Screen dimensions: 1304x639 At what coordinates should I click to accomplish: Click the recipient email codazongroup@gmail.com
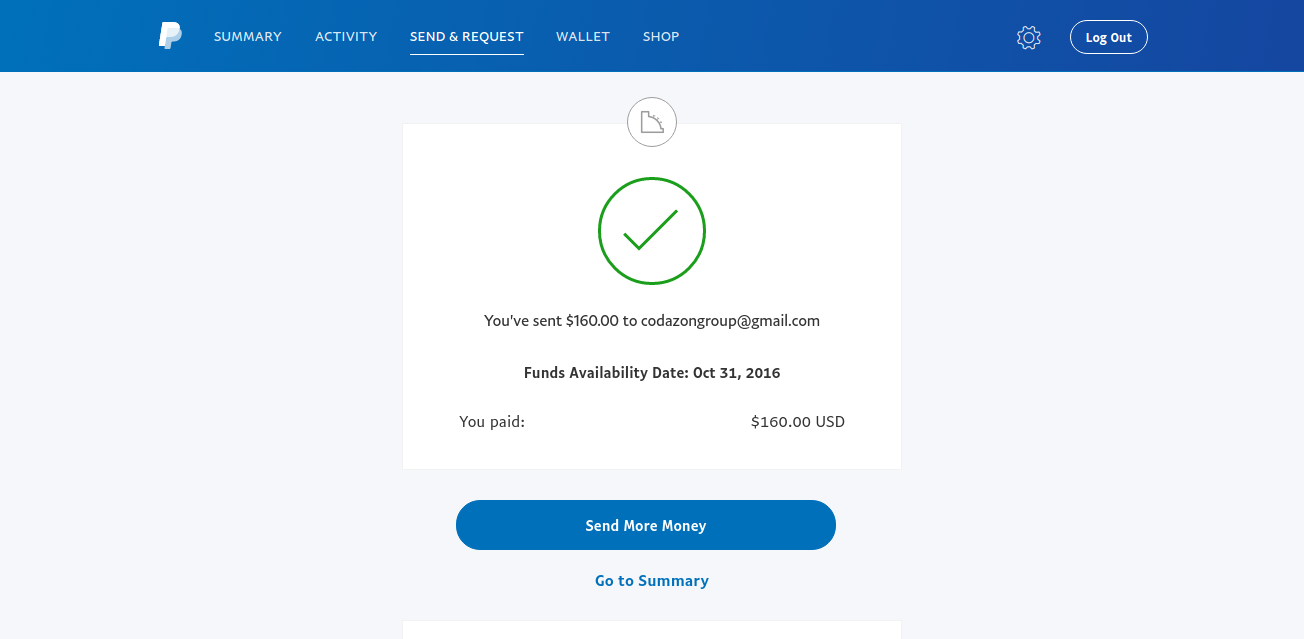click(x=731, y=321)
